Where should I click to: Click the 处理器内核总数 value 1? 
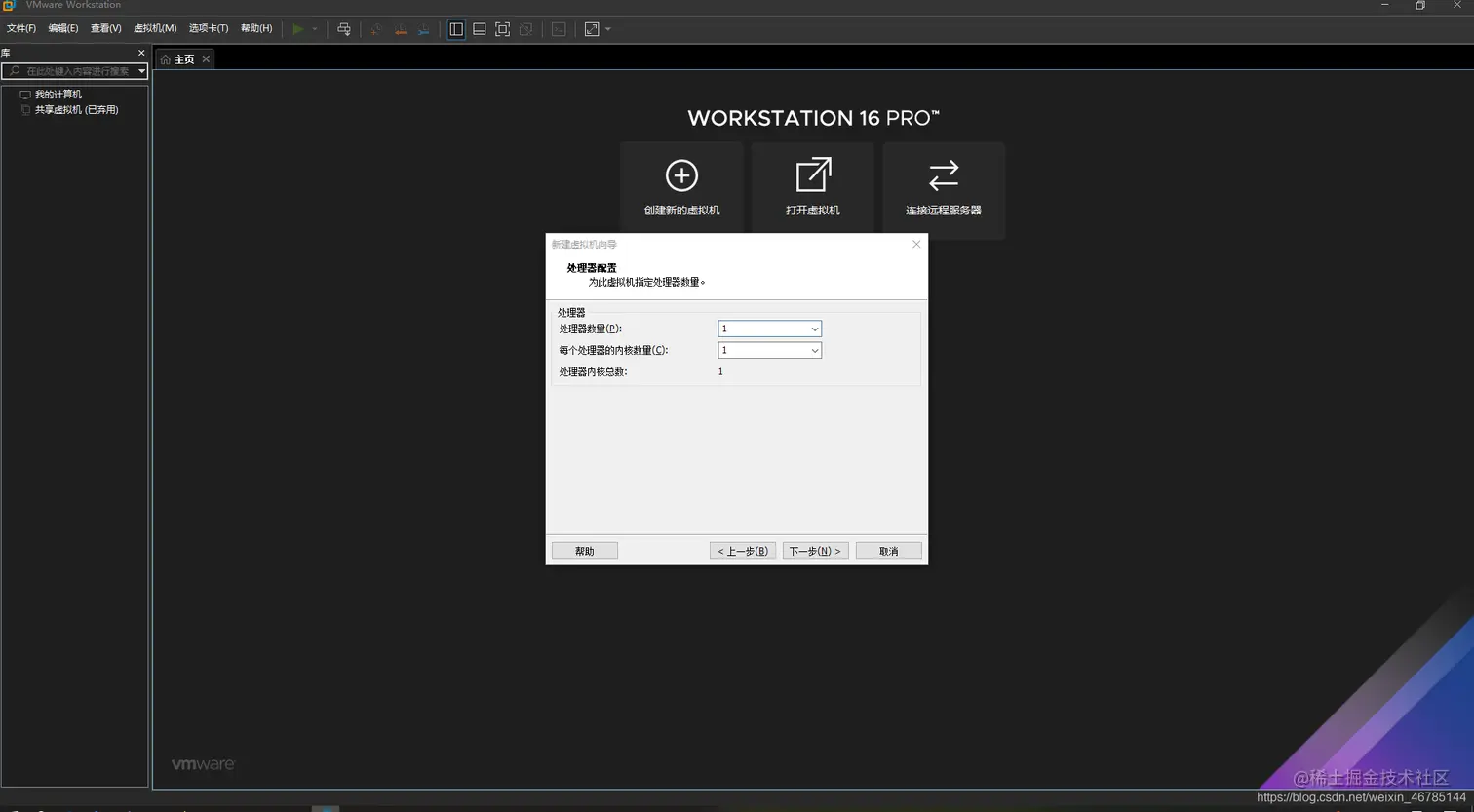pyautogui.click(x=720, y=371)
